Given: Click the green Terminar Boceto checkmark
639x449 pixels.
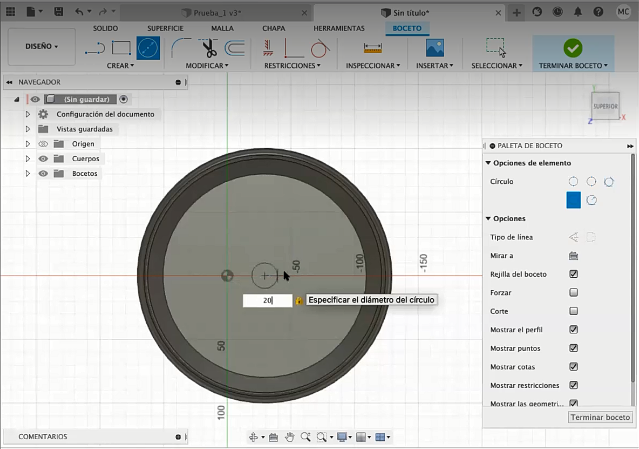Looking at the screenshot, I should click(x=573, y=47).
